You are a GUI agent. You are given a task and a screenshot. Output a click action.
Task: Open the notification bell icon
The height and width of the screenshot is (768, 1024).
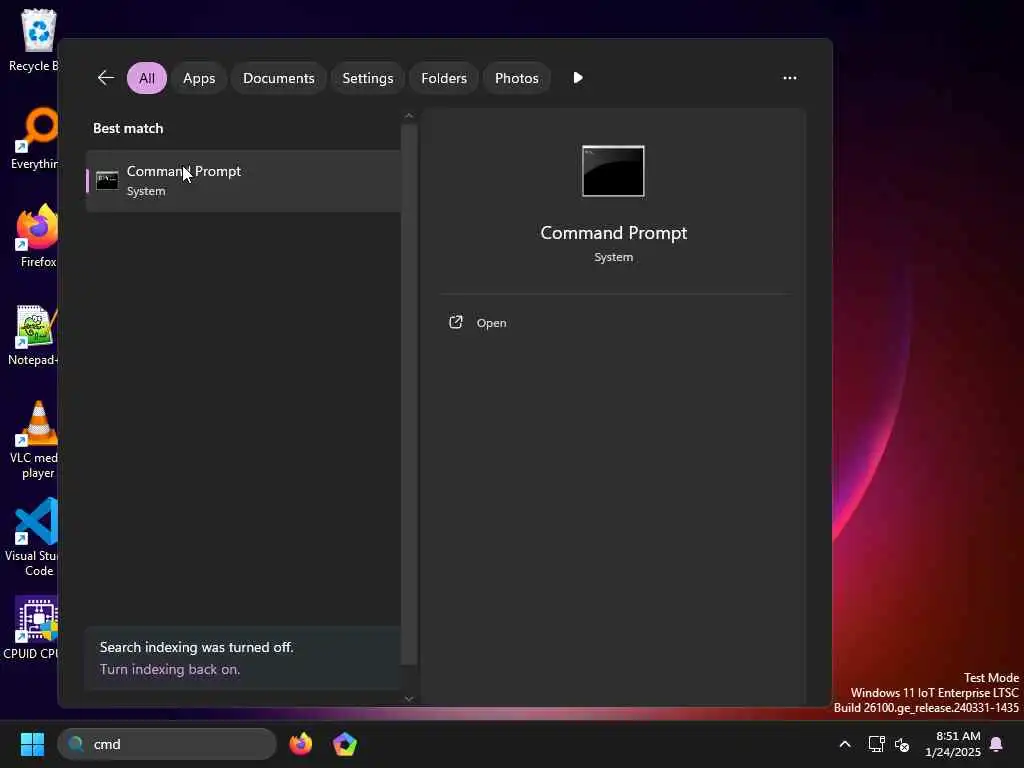[997, 744]
